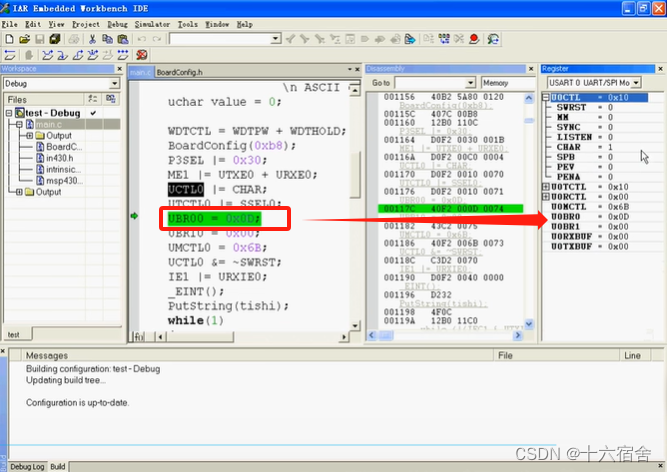Click the Go to input field in Disassembly
The width and height of the screenshot is (667, 472).
click(430, 82)
